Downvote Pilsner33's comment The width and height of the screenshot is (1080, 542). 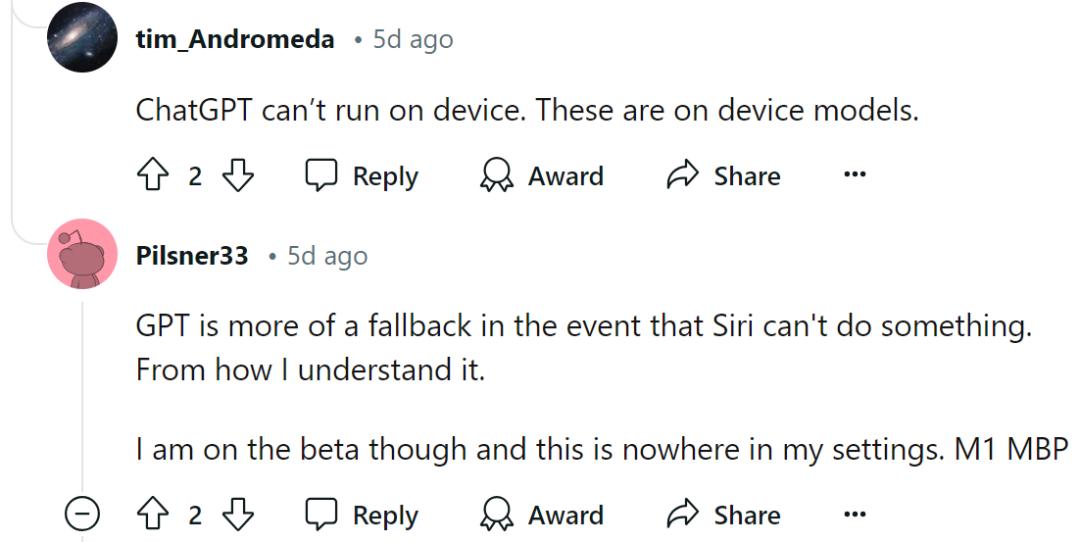click(237, 516)
